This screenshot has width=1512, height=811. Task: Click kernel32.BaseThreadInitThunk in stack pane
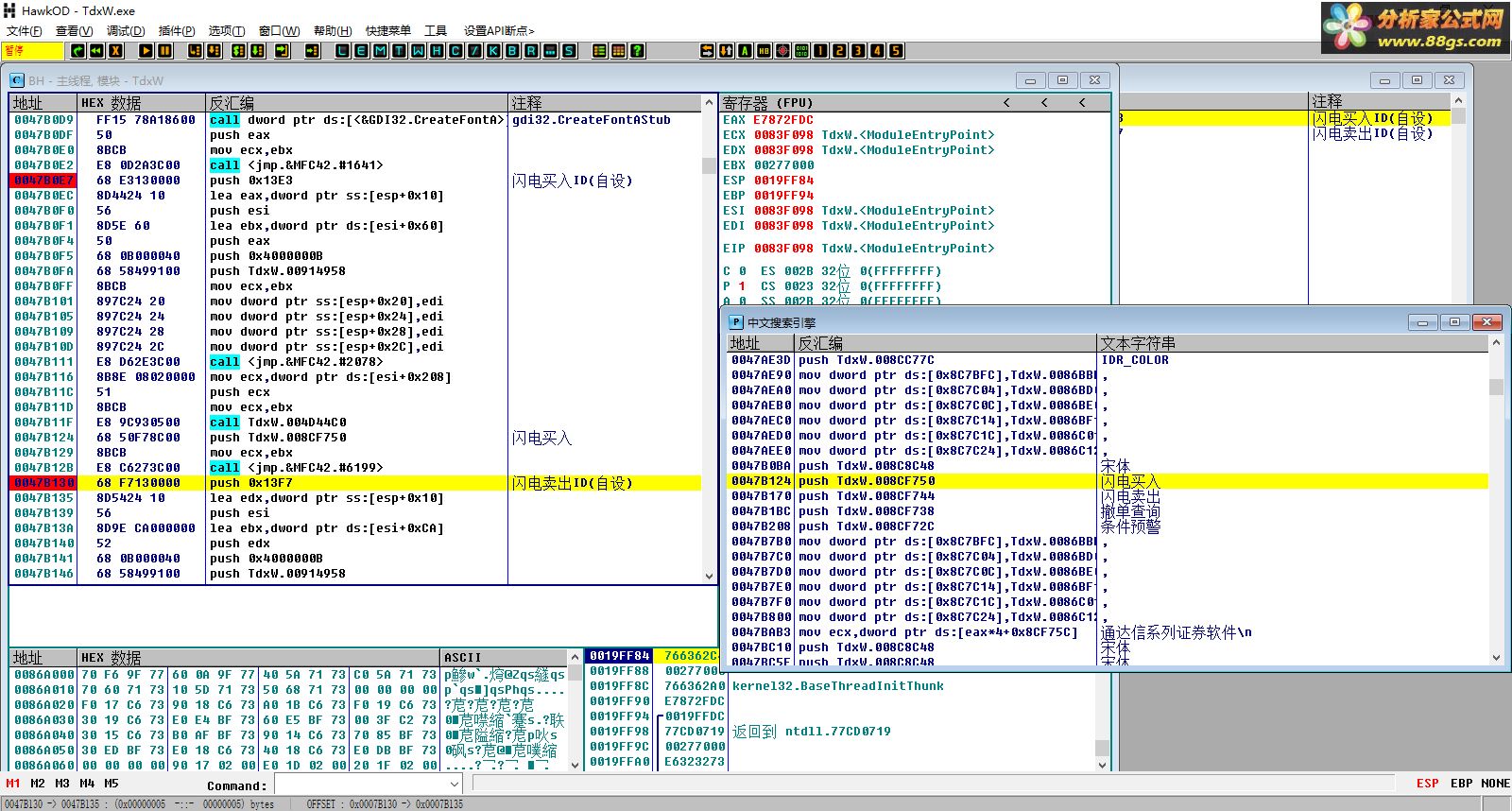(x=838, y=686)
